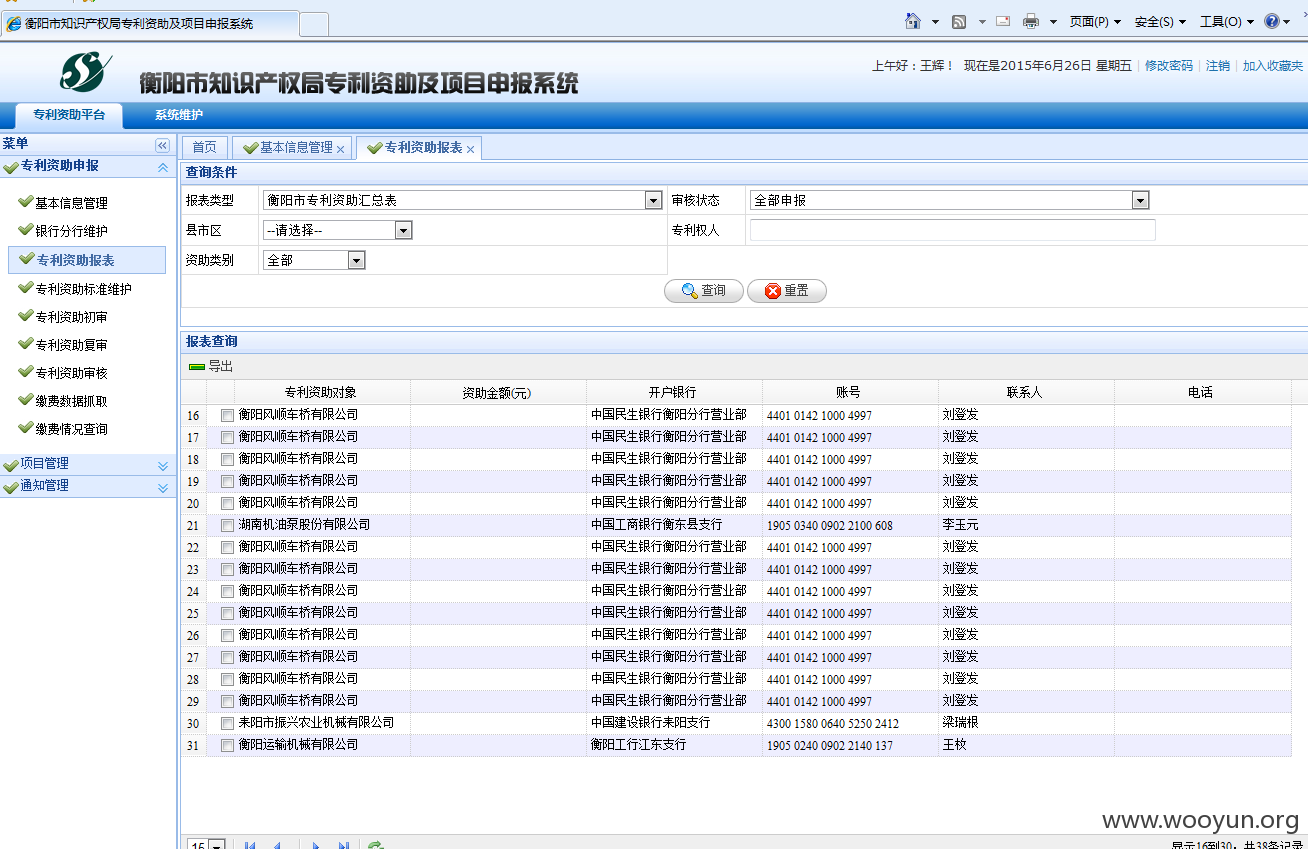
Task: Click the 电话 column header
Action: click(x=1201, y=392)
